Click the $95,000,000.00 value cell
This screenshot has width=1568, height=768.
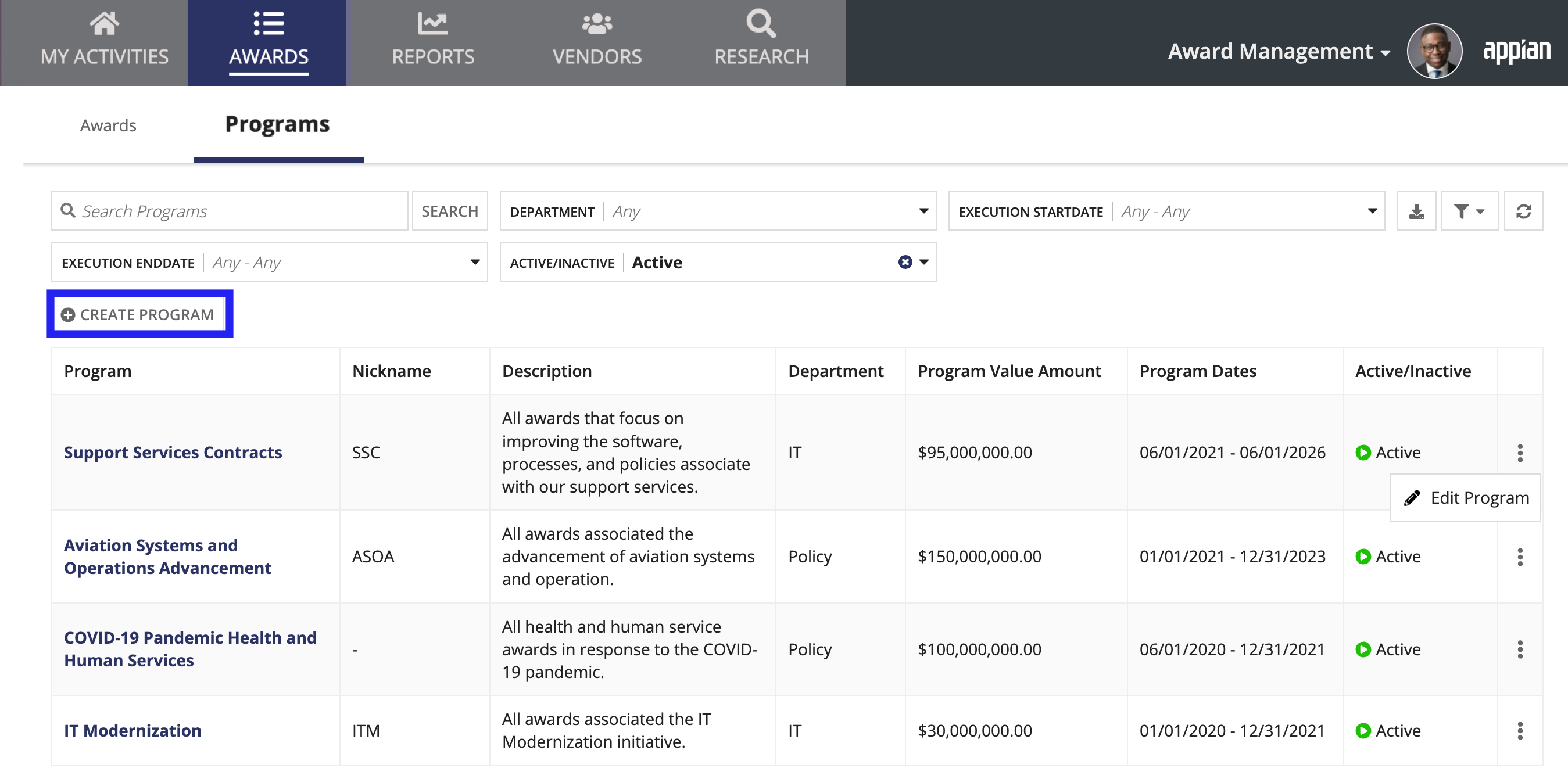(975, 452)
